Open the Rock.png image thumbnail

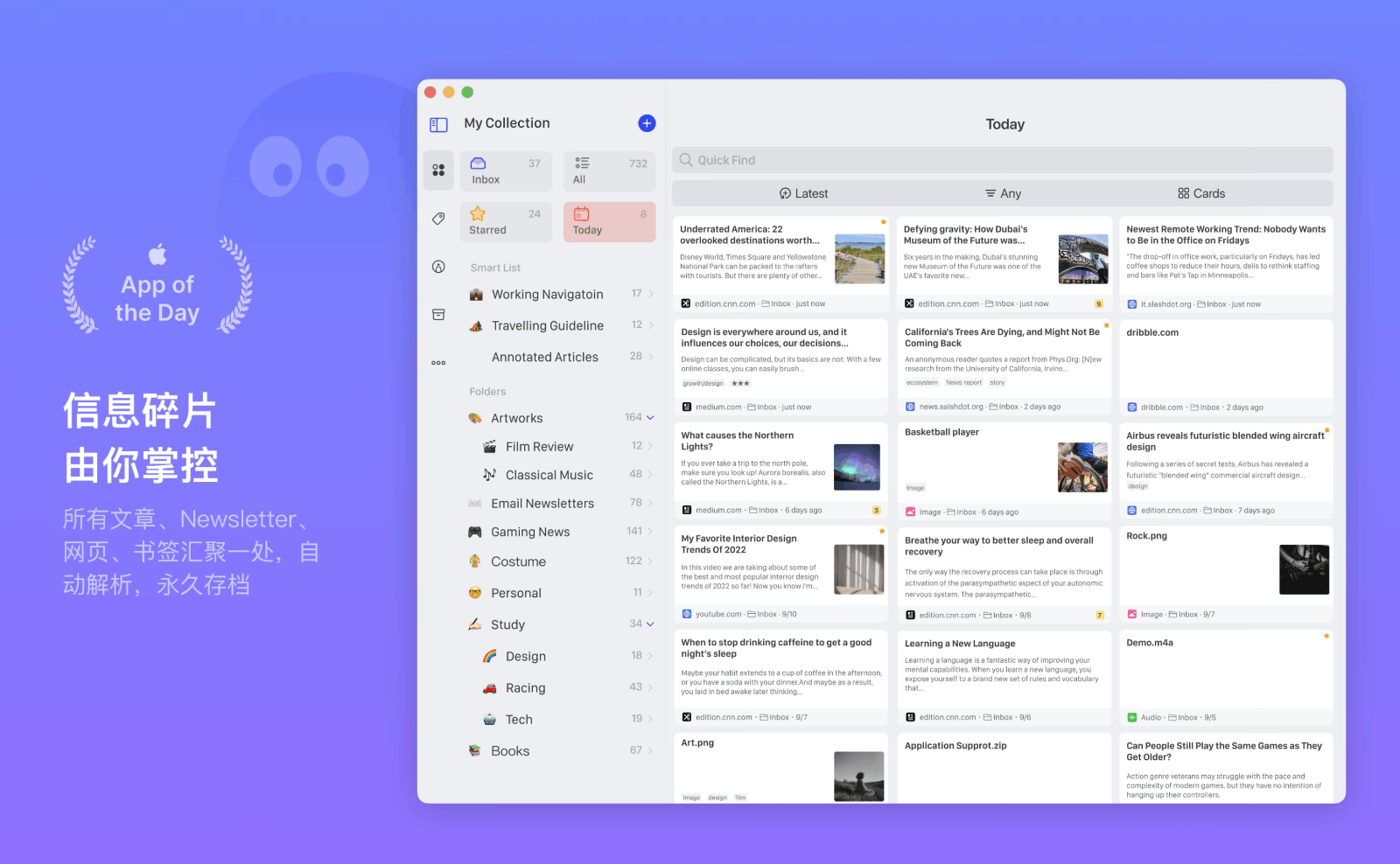[1304, 569]
